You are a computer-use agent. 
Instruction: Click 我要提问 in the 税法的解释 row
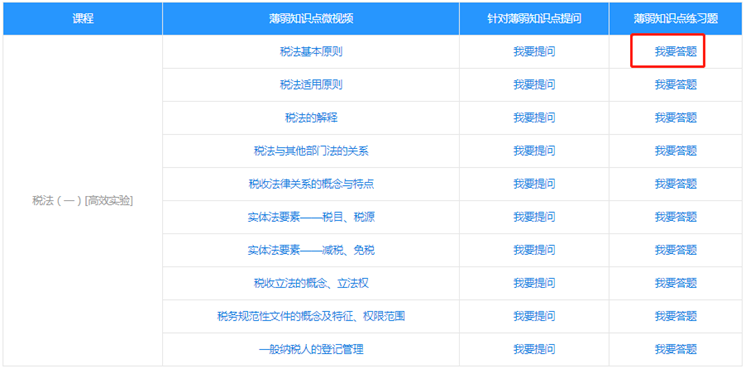point(534,118)
